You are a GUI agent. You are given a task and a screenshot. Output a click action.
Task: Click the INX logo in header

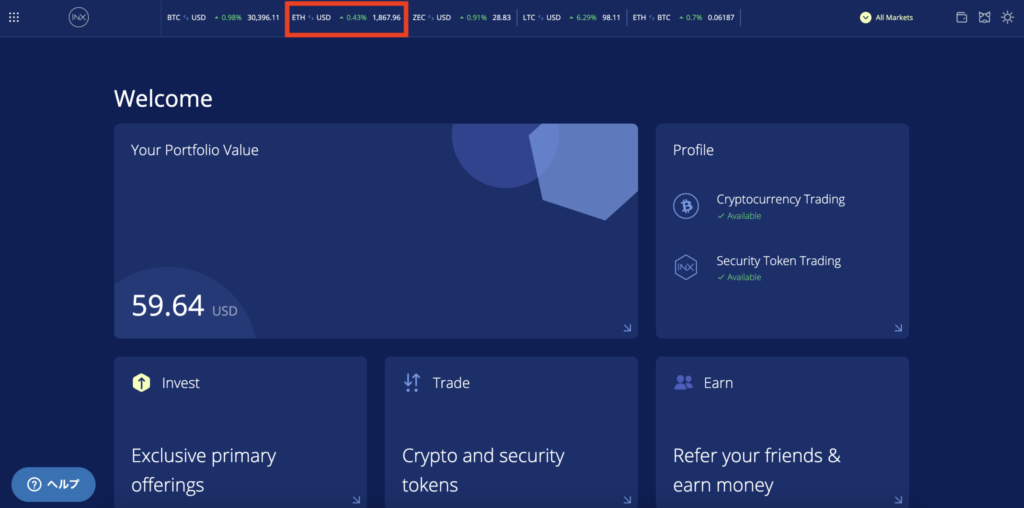(79, 17)
